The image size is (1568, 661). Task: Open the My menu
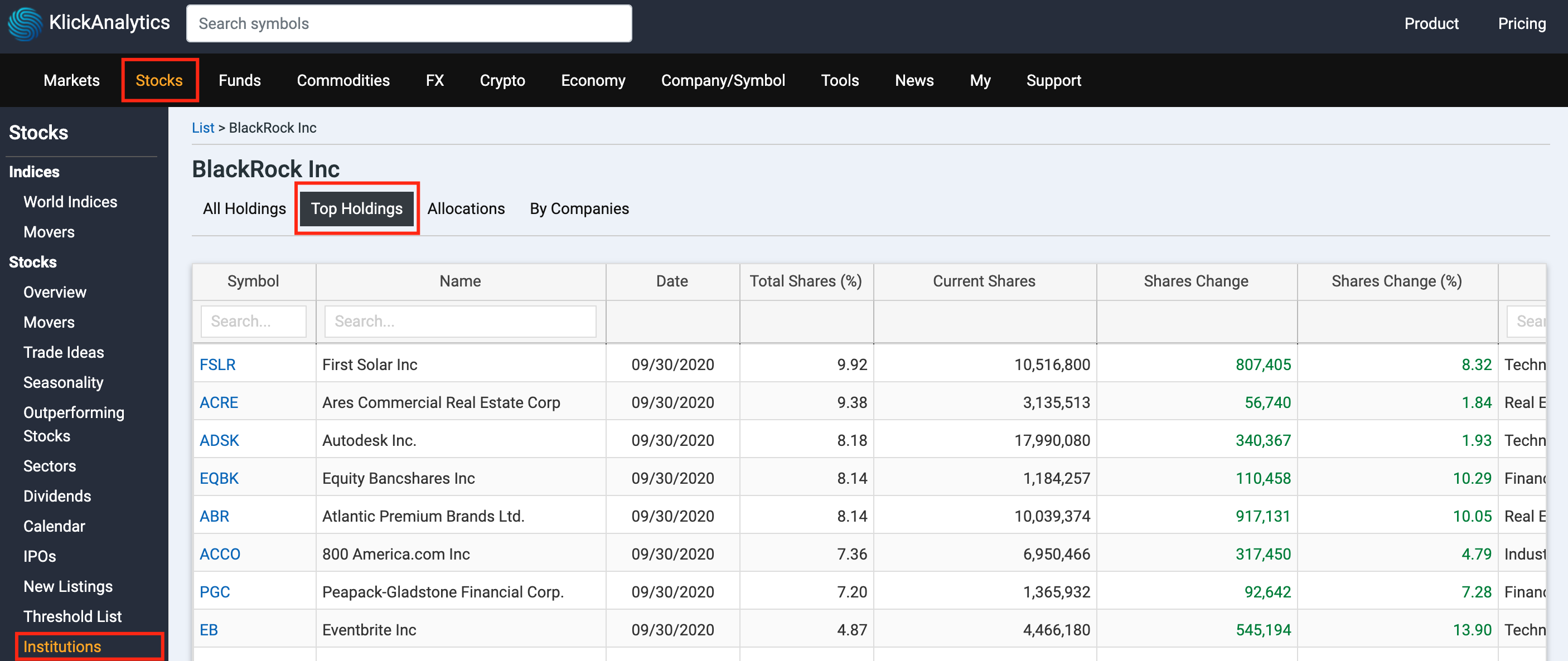click(980, 80)
